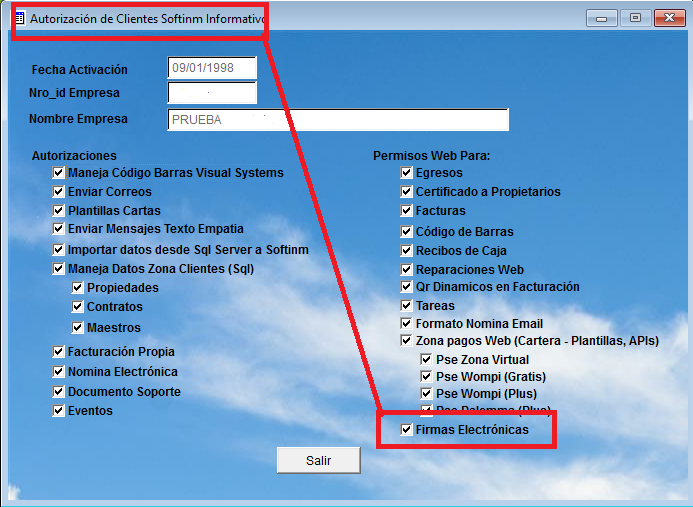Toggle Maneja Código Barras Visual Systems checkbox
Viewport: 693px width, 507px height.
point(58,172)
